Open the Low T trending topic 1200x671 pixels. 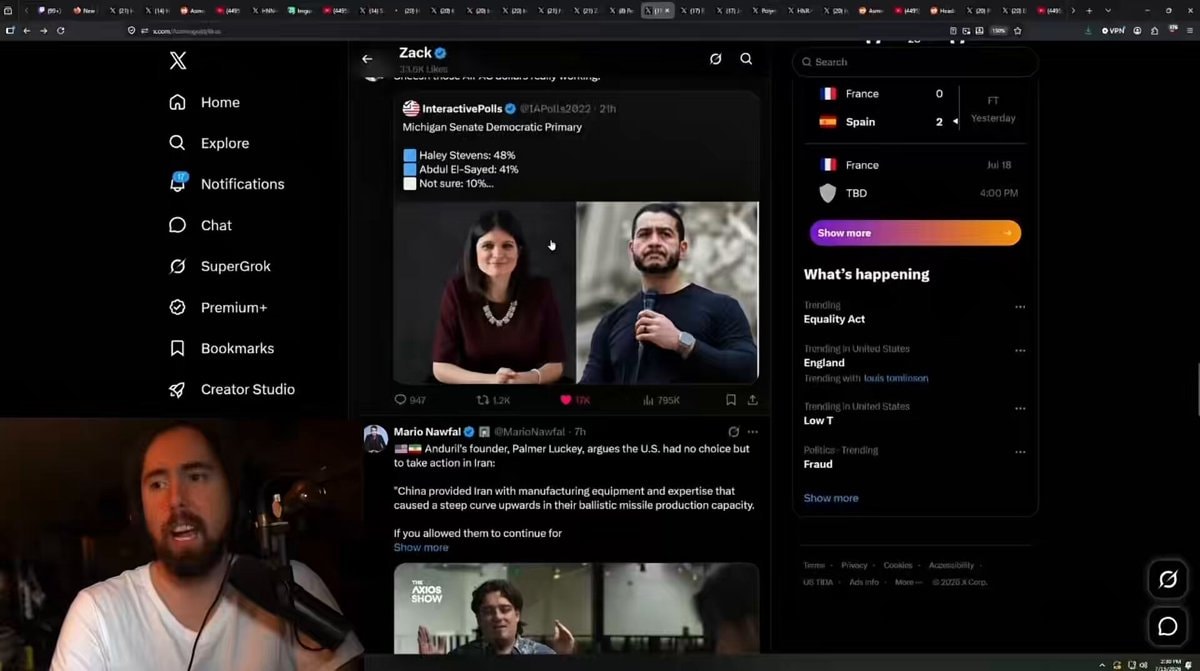(x=819, y=421)
